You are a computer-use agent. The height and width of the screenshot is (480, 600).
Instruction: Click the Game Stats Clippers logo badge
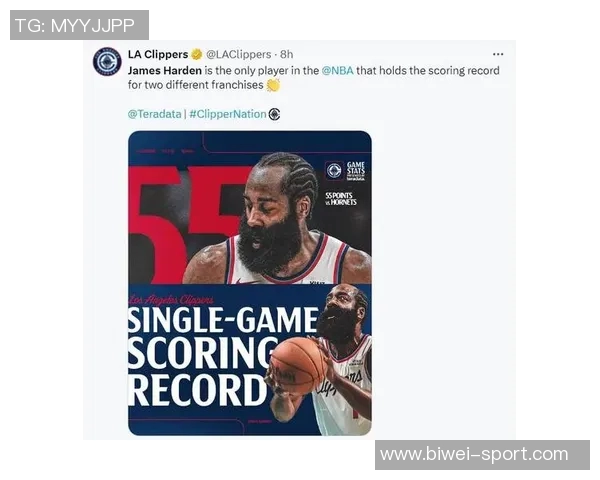[334, 170]
